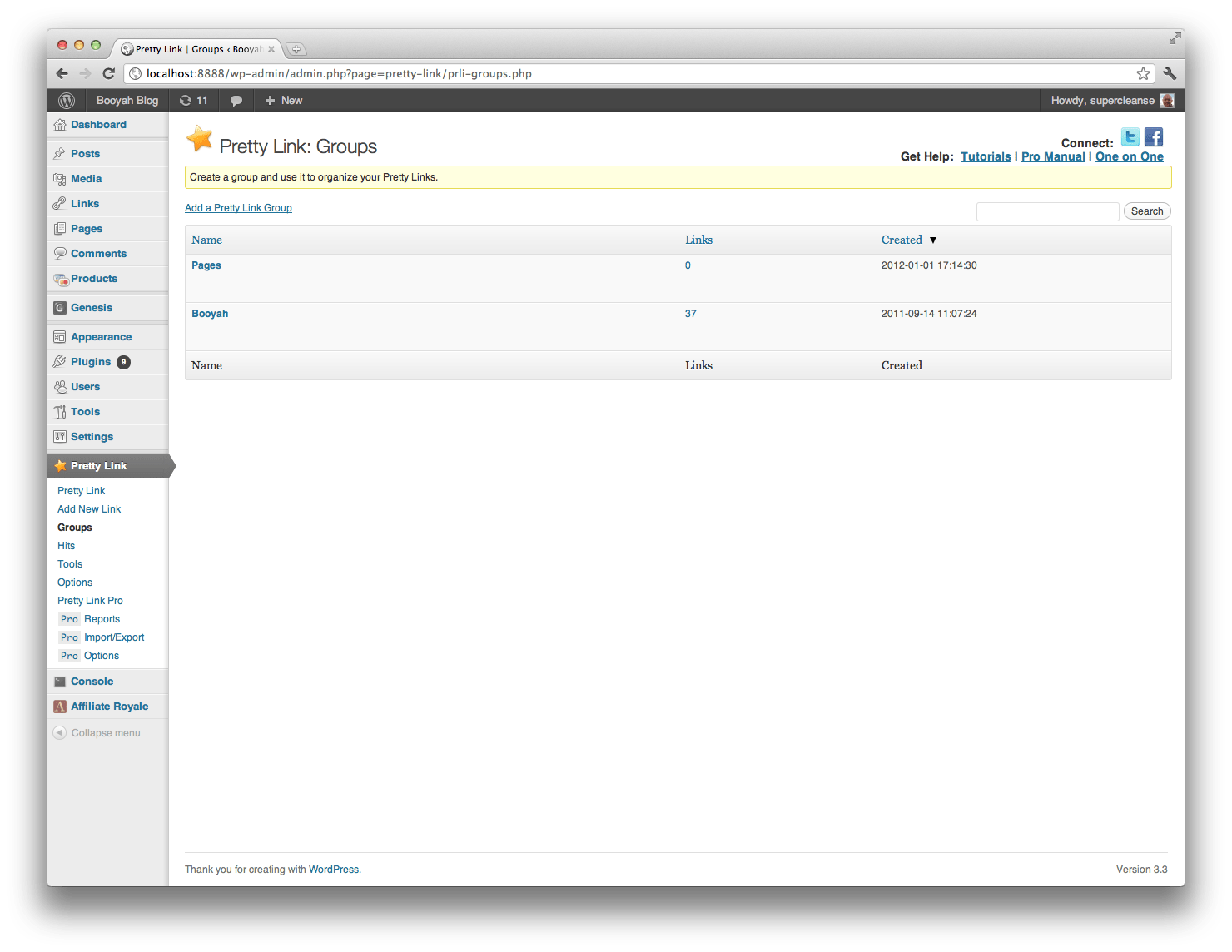Click the Affiliate Royale A icon
The image size is (1232, 952).
pos(60,707)
